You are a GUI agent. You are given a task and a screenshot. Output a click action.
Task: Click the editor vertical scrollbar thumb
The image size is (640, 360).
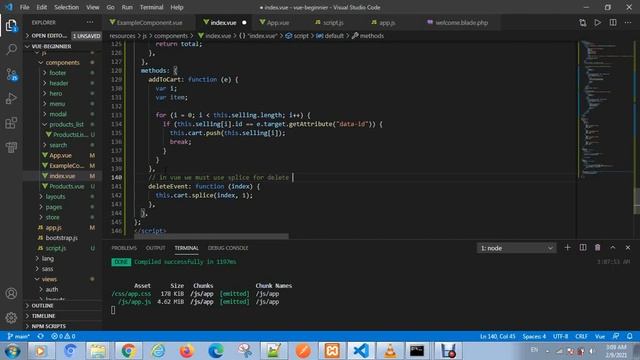636,202
